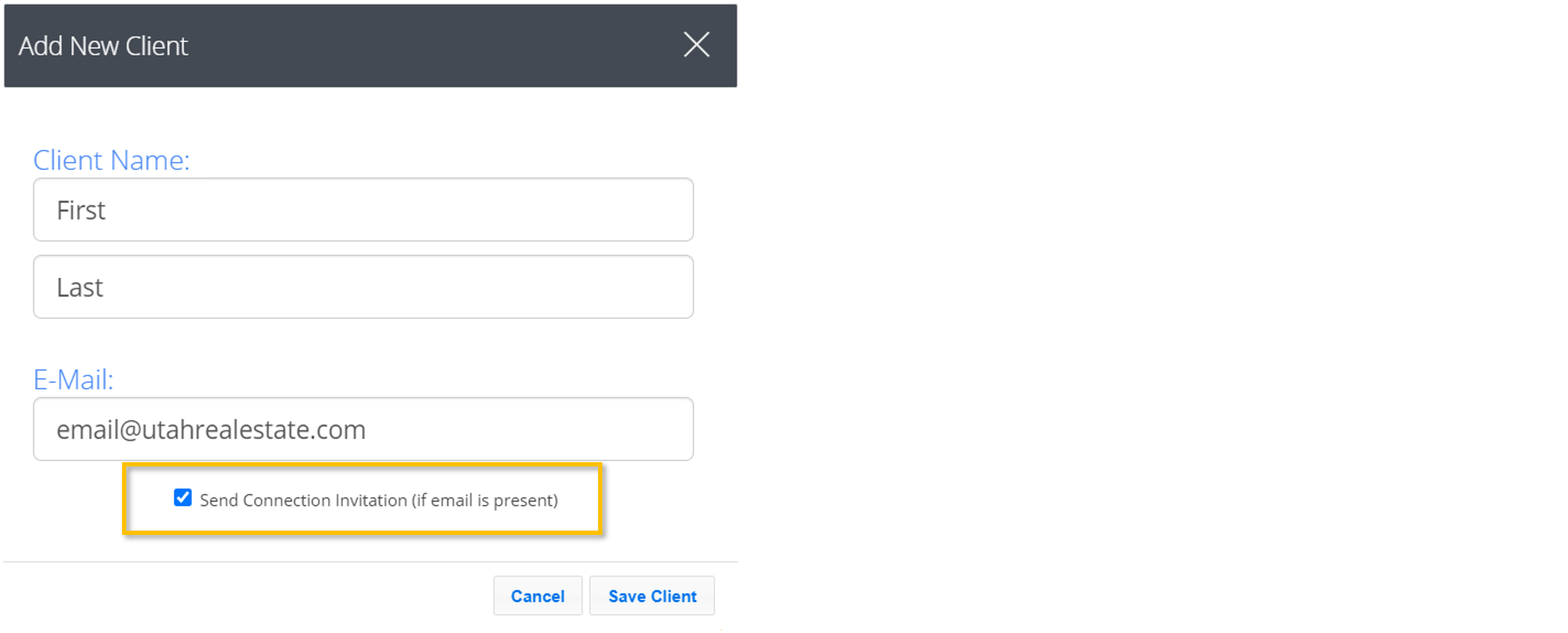Focus the Last name field
The height and width of the screenshot is (633, 1568).
tap(363, 287)
